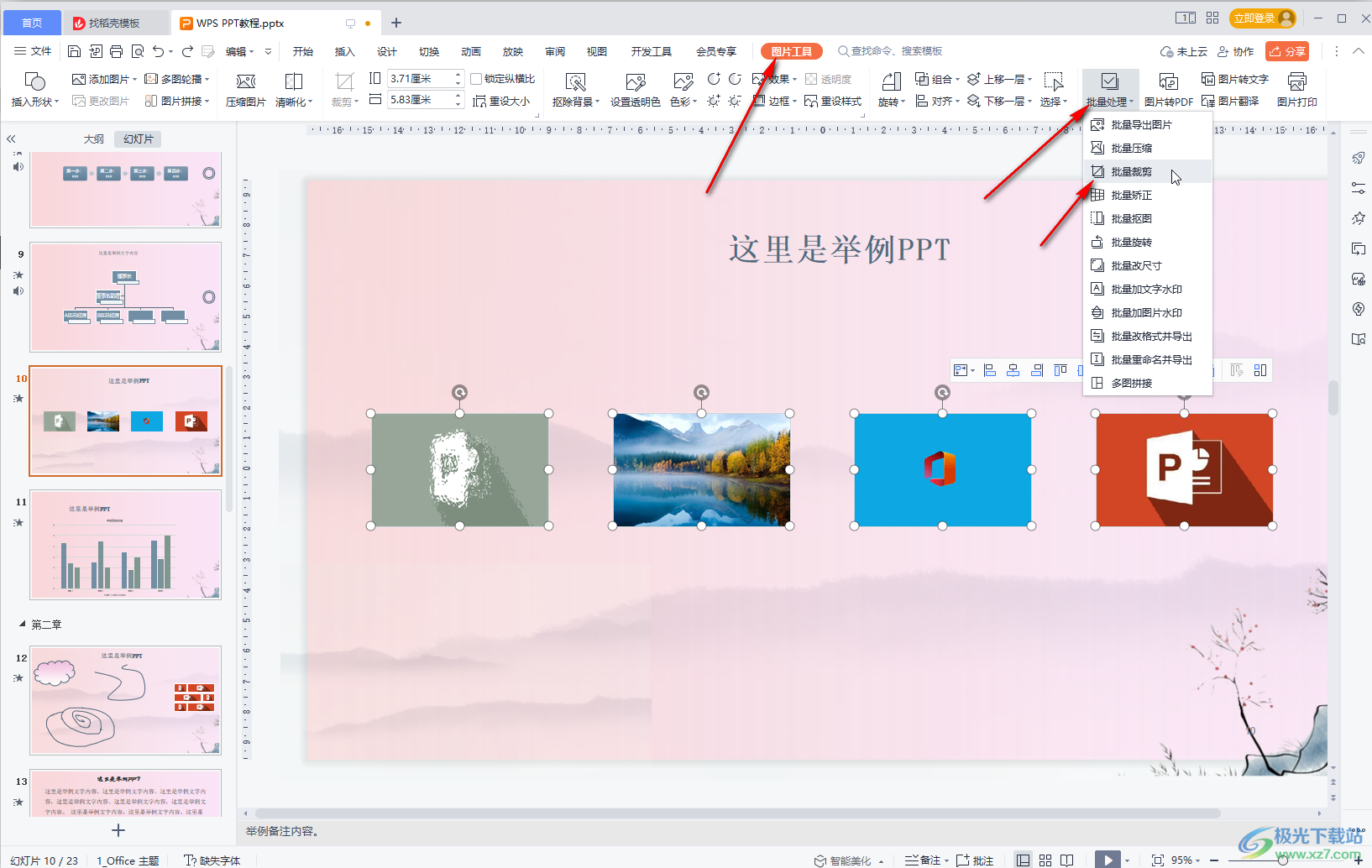Add a new slide with plus button
Viewport: 1372px width, 868px height.
tap(118, 830)
